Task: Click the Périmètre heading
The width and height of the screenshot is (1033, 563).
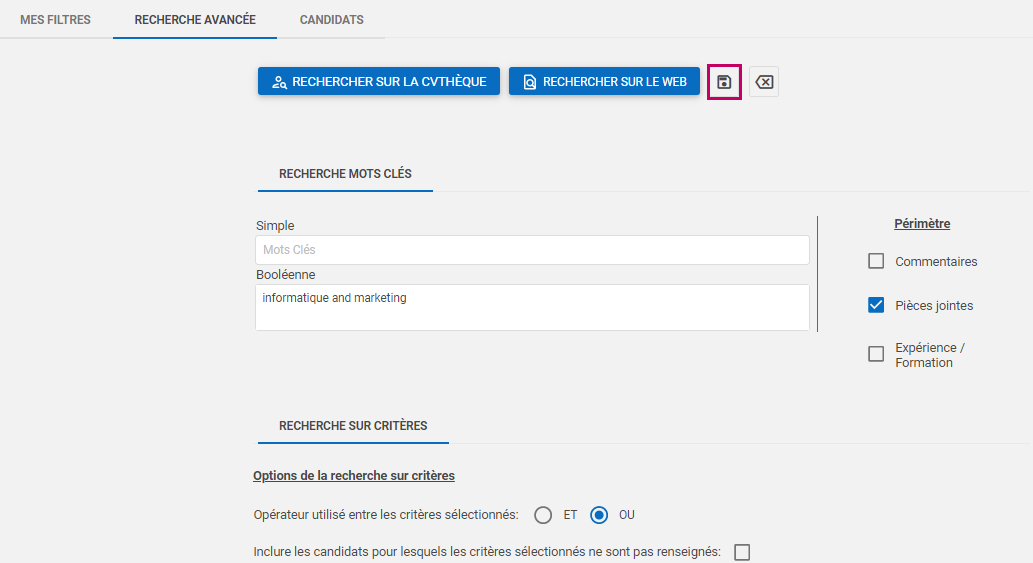Action: tap(922, 224)
